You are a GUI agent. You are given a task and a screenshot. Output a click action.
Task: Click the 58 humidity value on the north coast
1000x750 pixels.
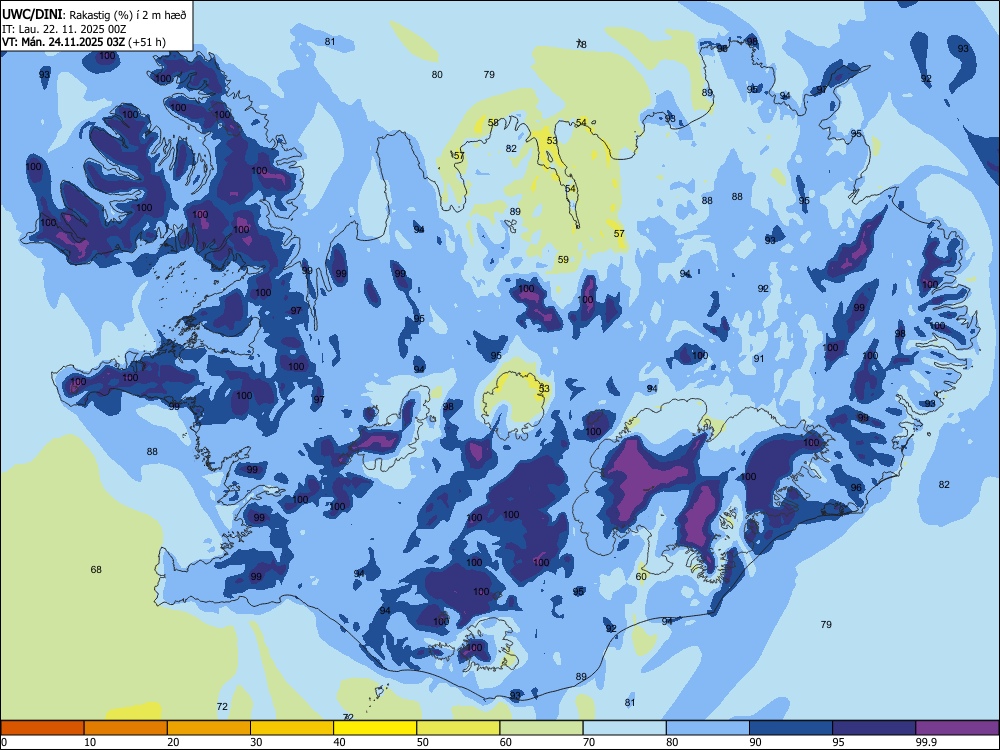click(x=493, y=122)
